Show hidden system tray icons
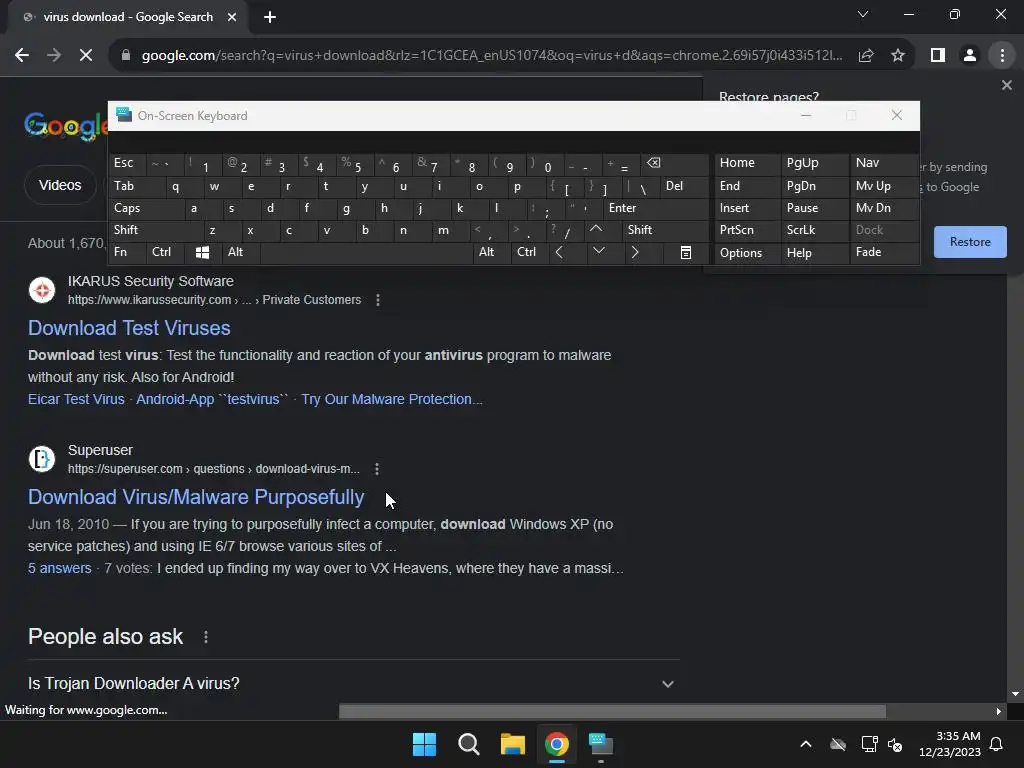Viewport: 1024px width, 768px height. 806,744
